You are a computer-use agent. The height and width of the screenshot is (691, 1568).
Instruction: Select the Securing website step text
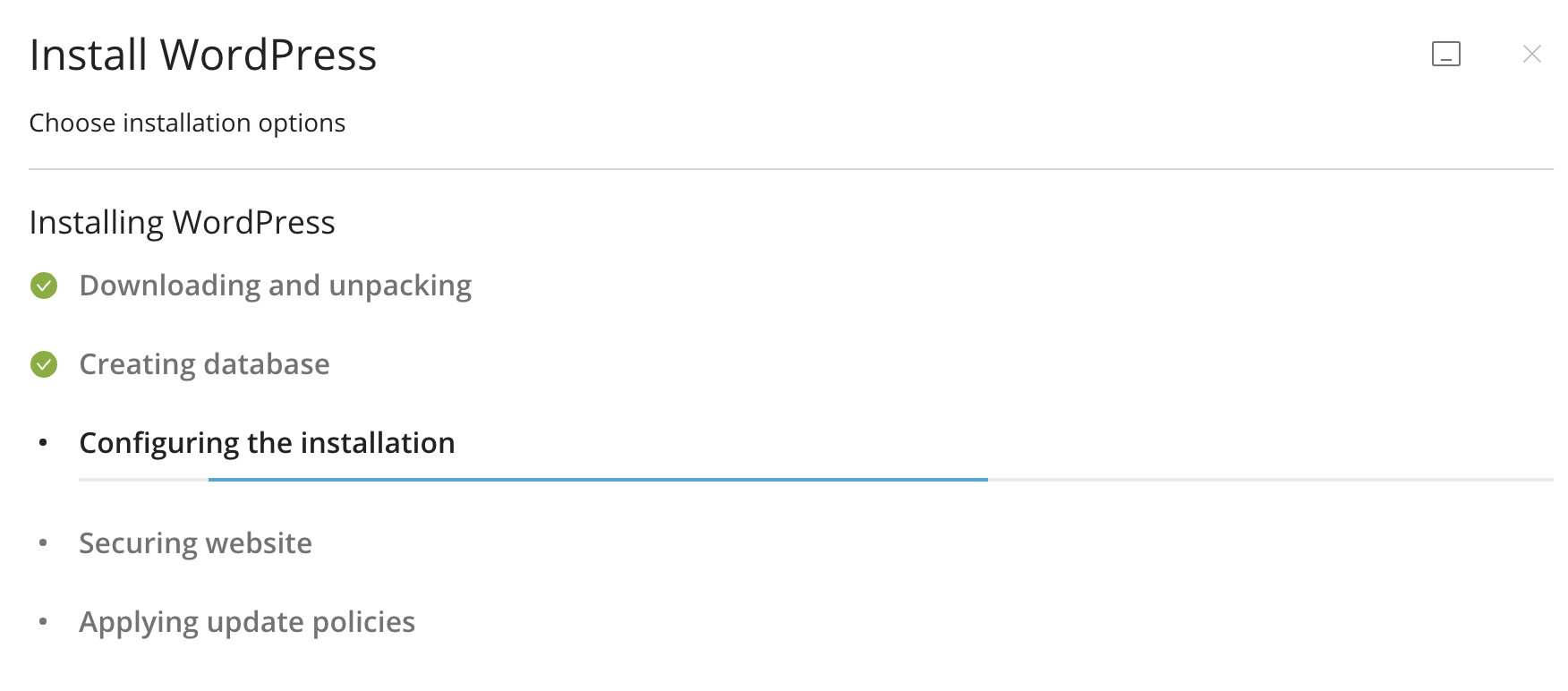pos(195,543)
